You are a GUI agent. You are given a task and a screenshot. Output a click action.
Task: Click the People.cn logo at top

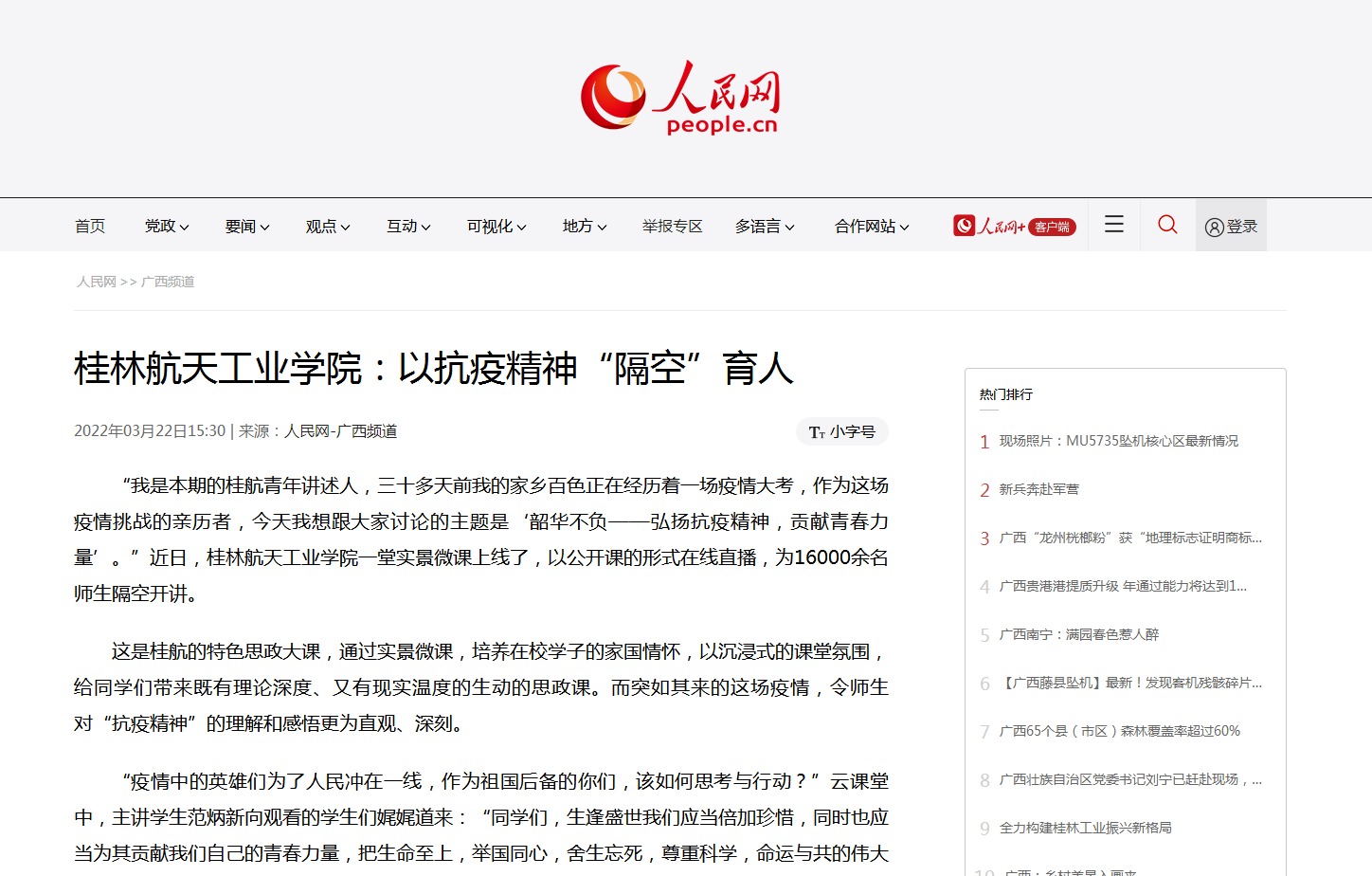(x=680, y=98)
